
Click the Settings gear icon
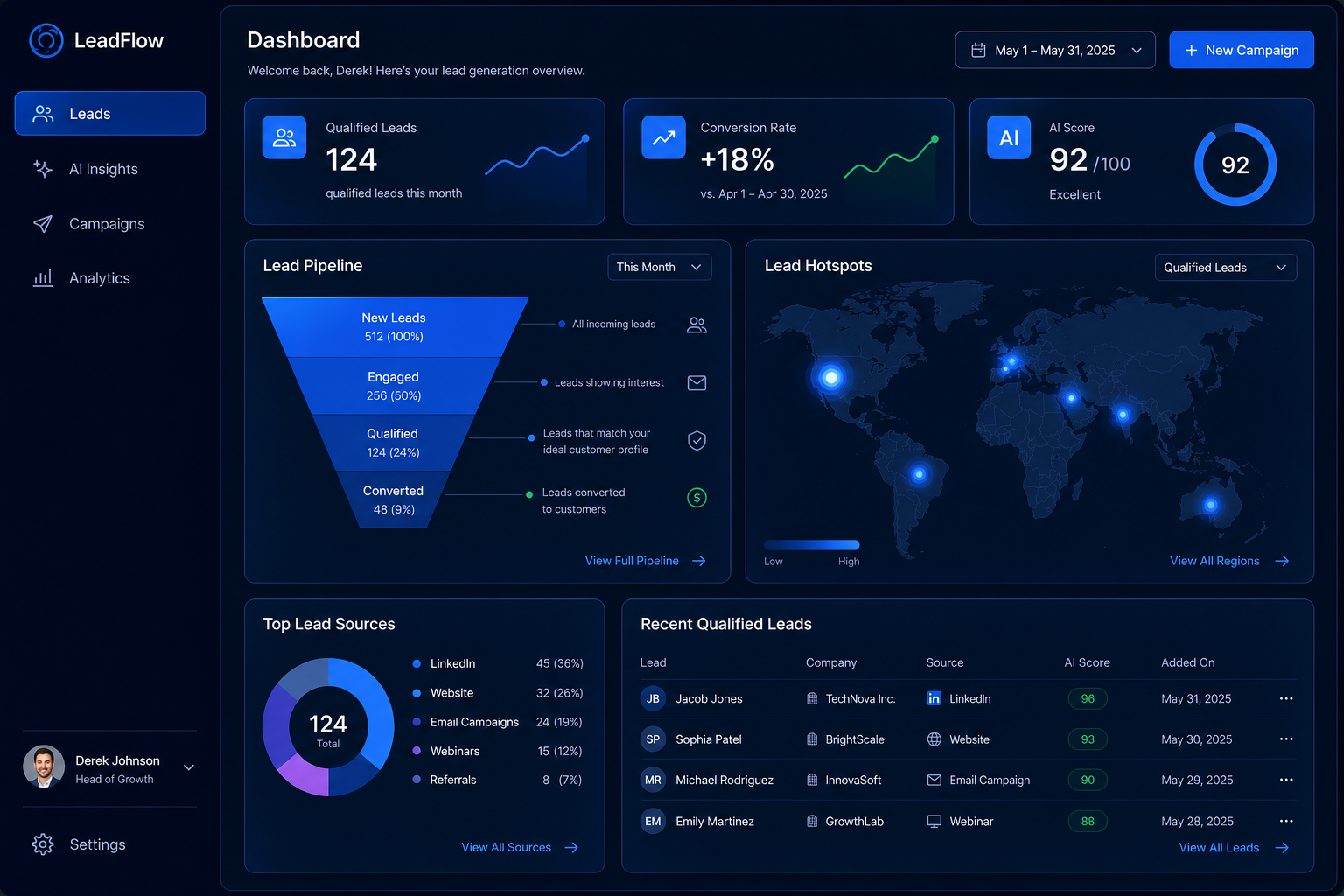(43, 844)
